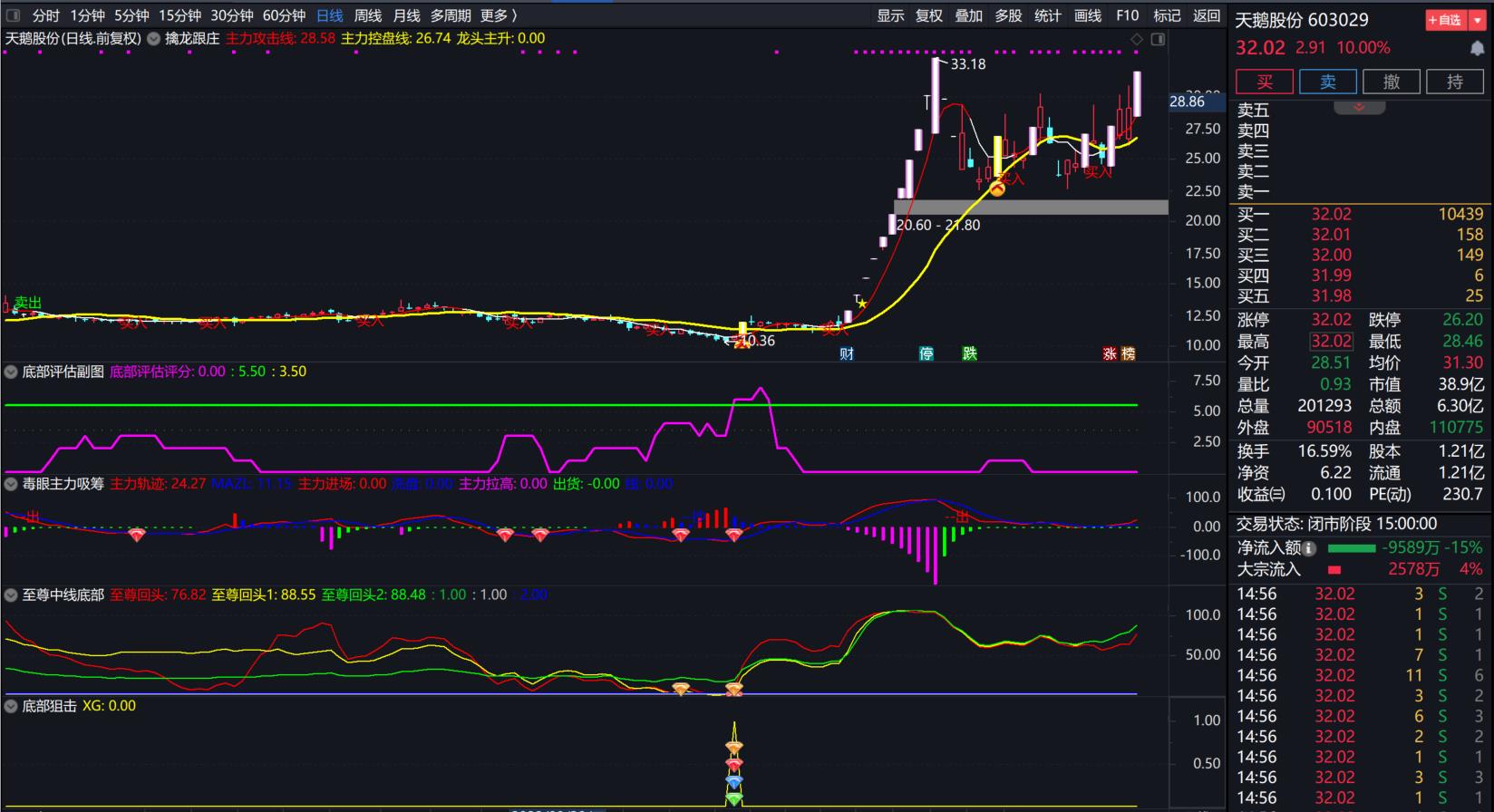1494x812 pixels.
Task: Click the 买 buy button
Action: click(x=1265, y=82)
